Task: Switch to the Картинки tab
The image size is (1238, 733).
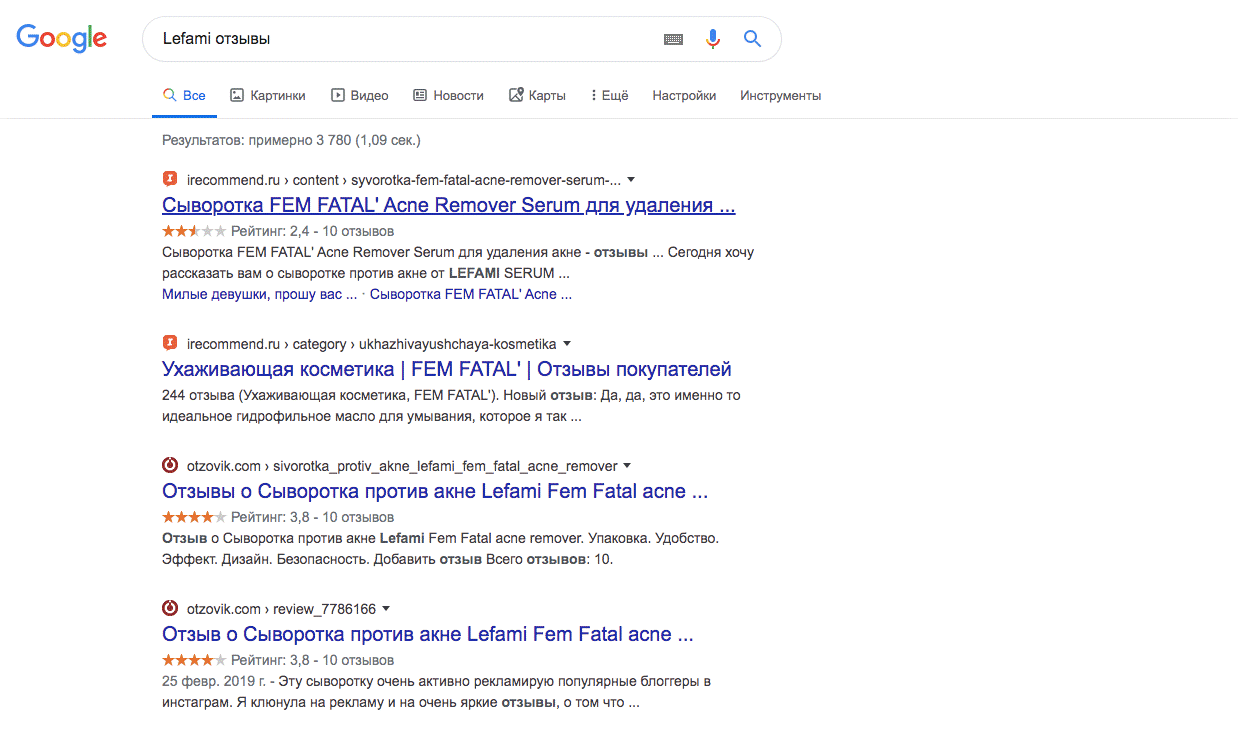Action: coord(267,95)
